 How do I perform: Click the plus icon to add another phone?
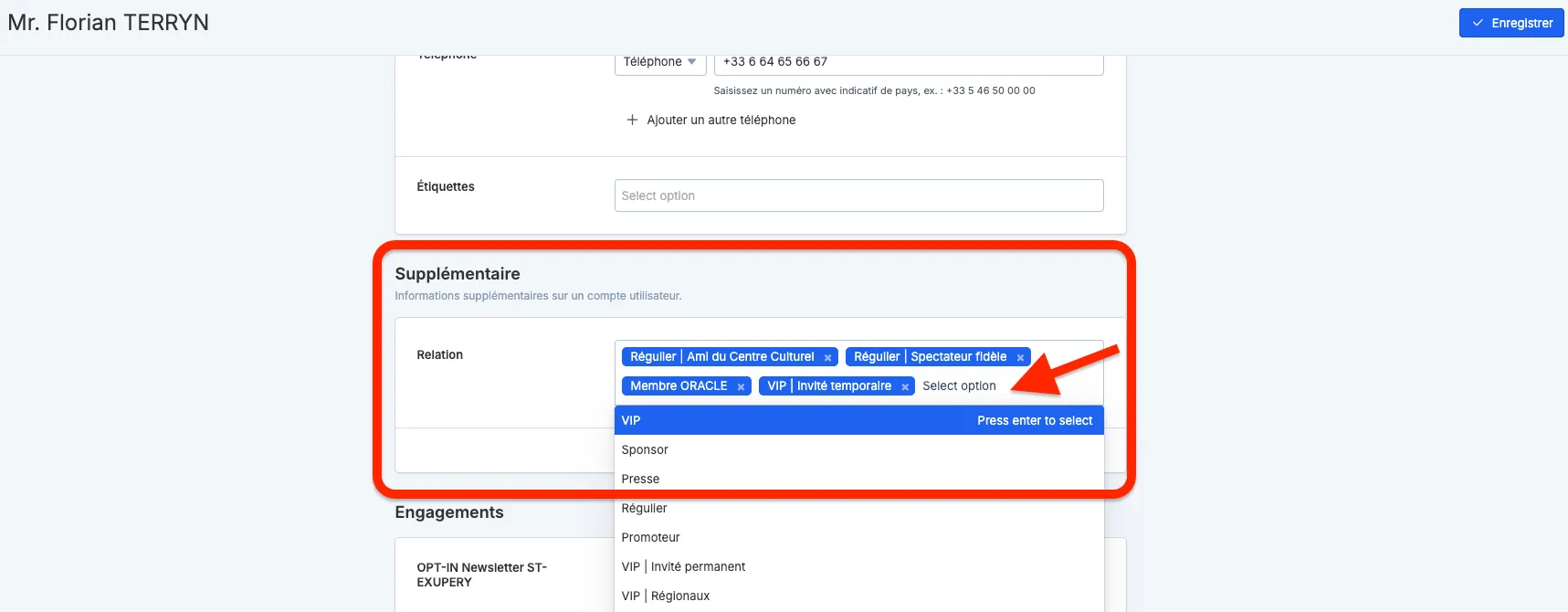click(x=632, y=120)
